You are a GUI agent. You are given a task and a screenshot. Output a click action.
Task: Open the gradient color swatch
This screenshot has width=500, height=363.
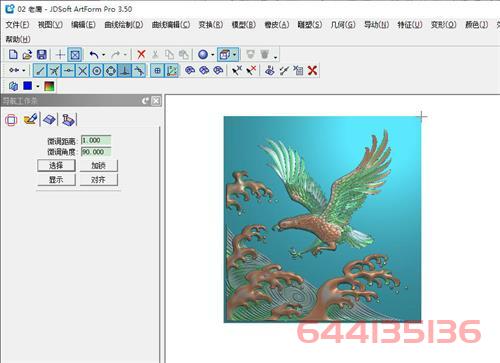tap(49, 86)
